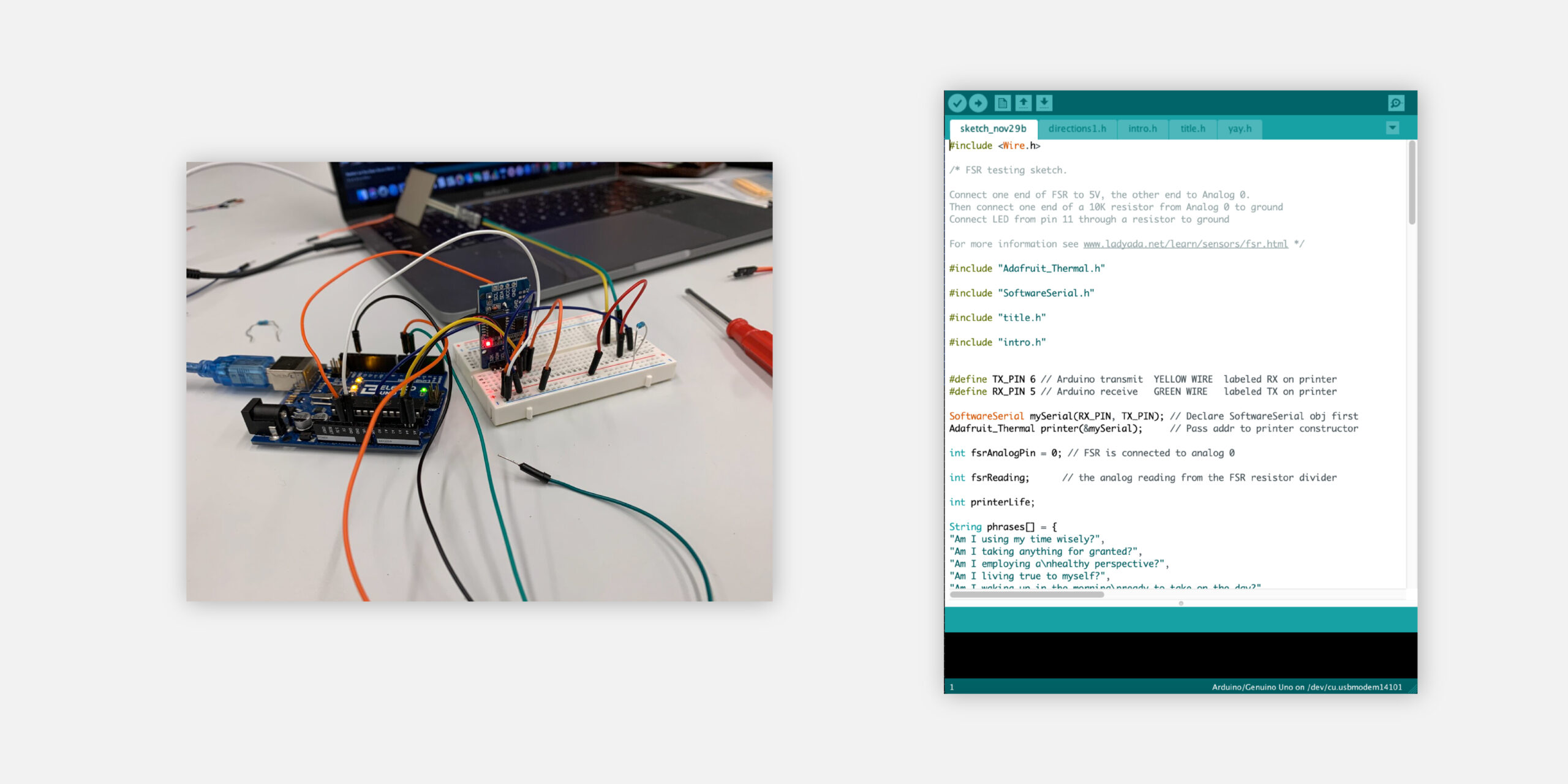
Task: Click the divider handle above the console
Action: coord(1181,603)
